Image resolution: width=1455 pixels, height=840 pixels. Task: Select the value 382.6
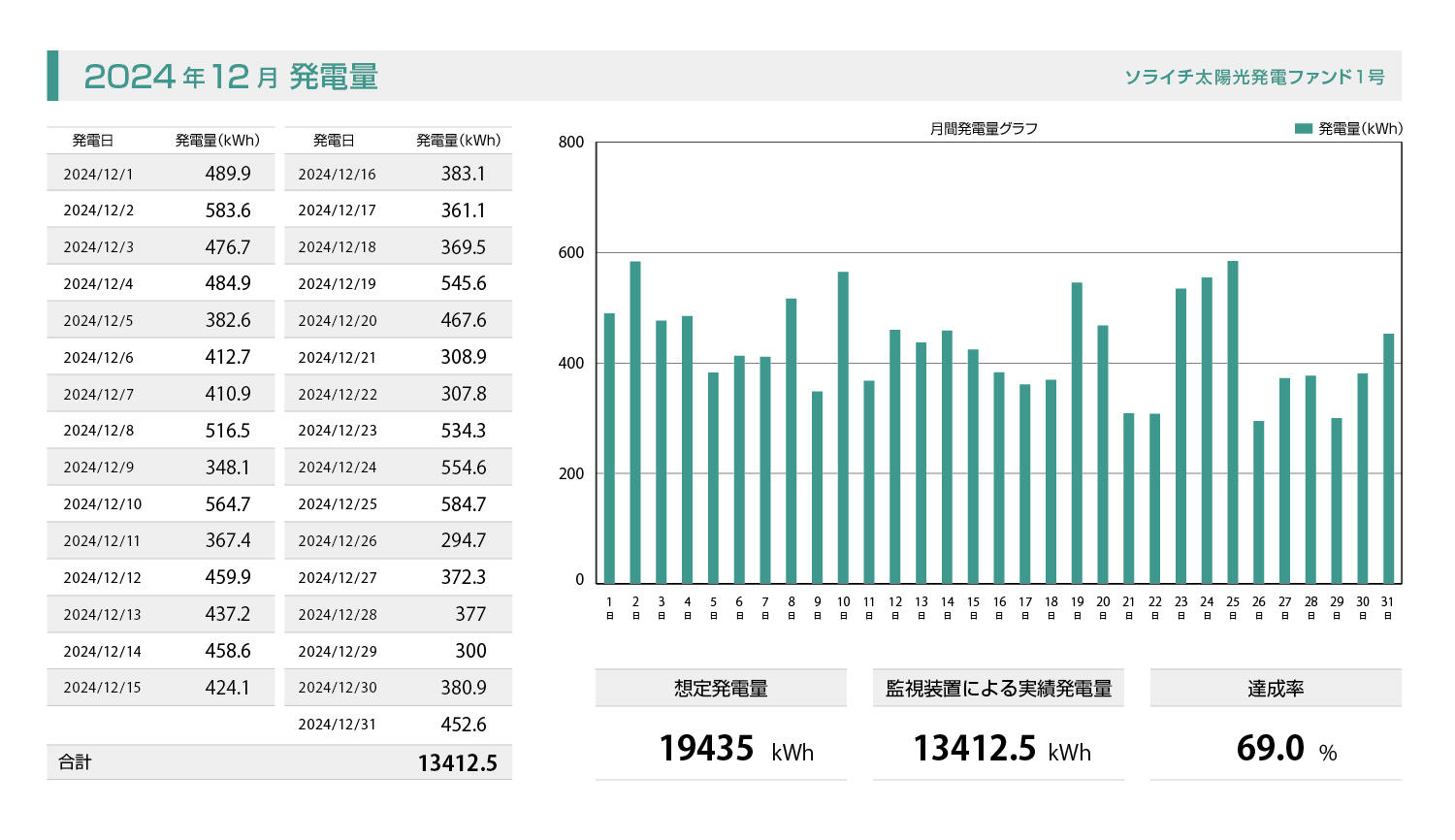coord(228,320)
